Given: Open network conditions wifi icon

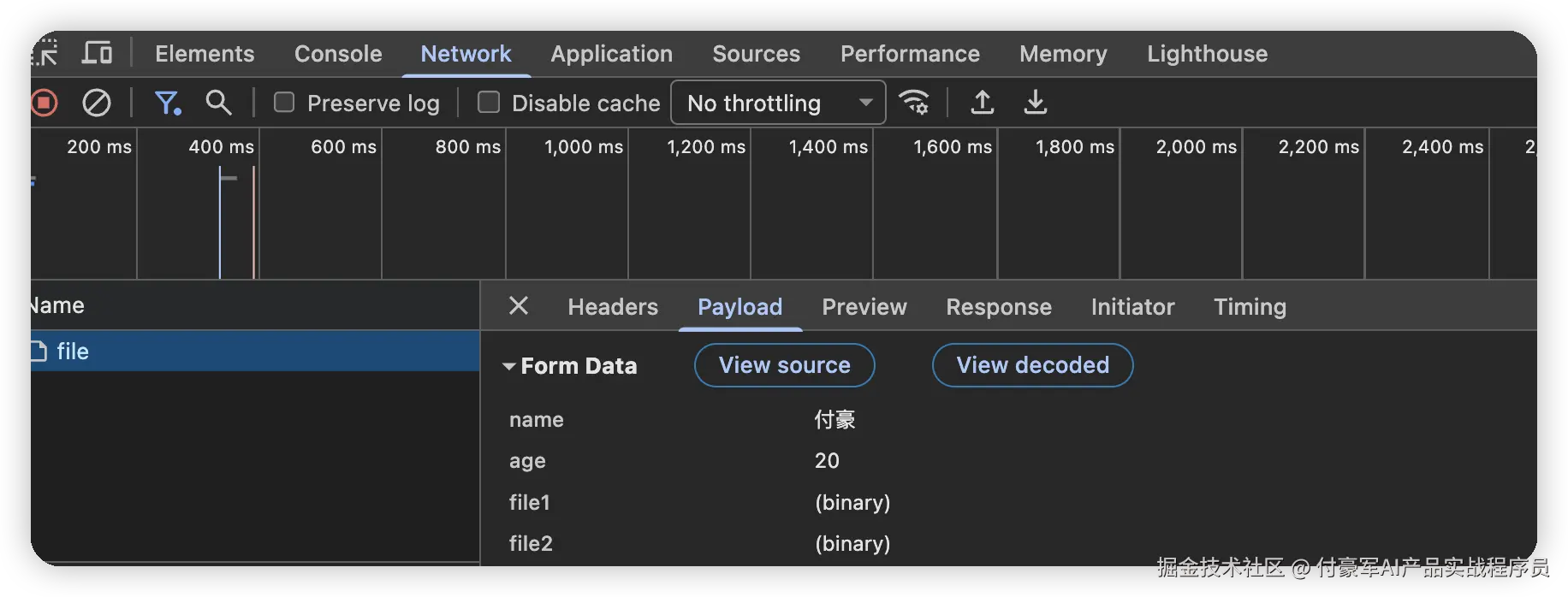Looking at the screenshot, I should [x=914, y=103].
